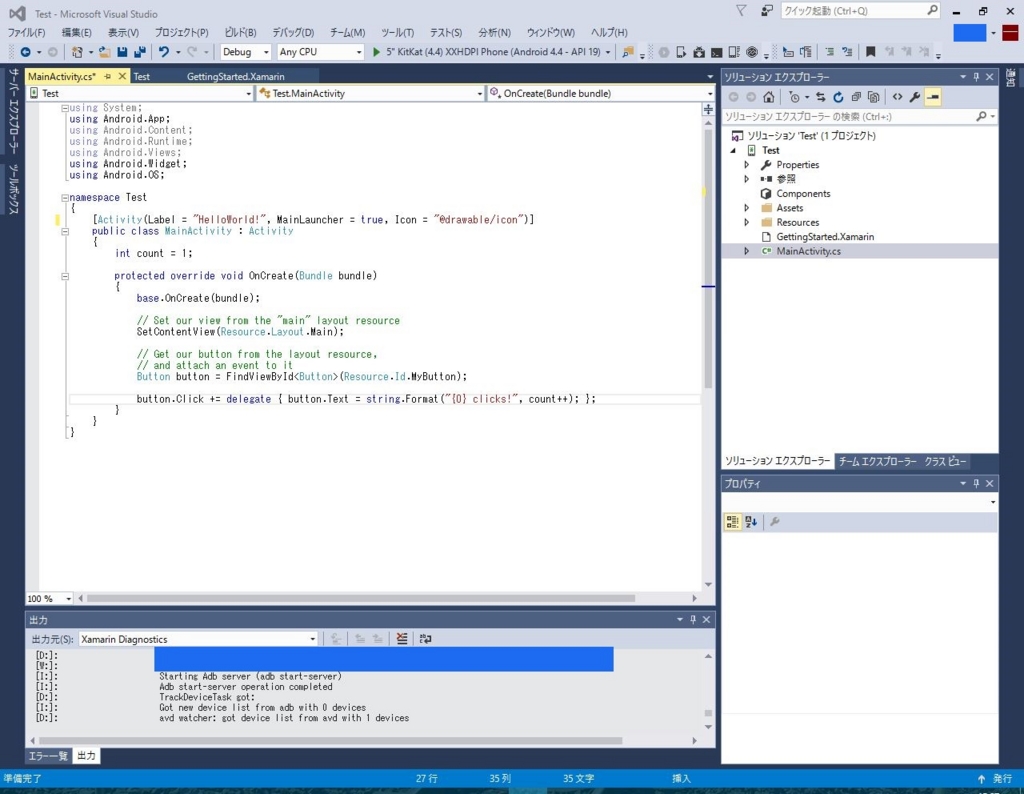Pin the MainActivity.cs tab

coord(108,76)
